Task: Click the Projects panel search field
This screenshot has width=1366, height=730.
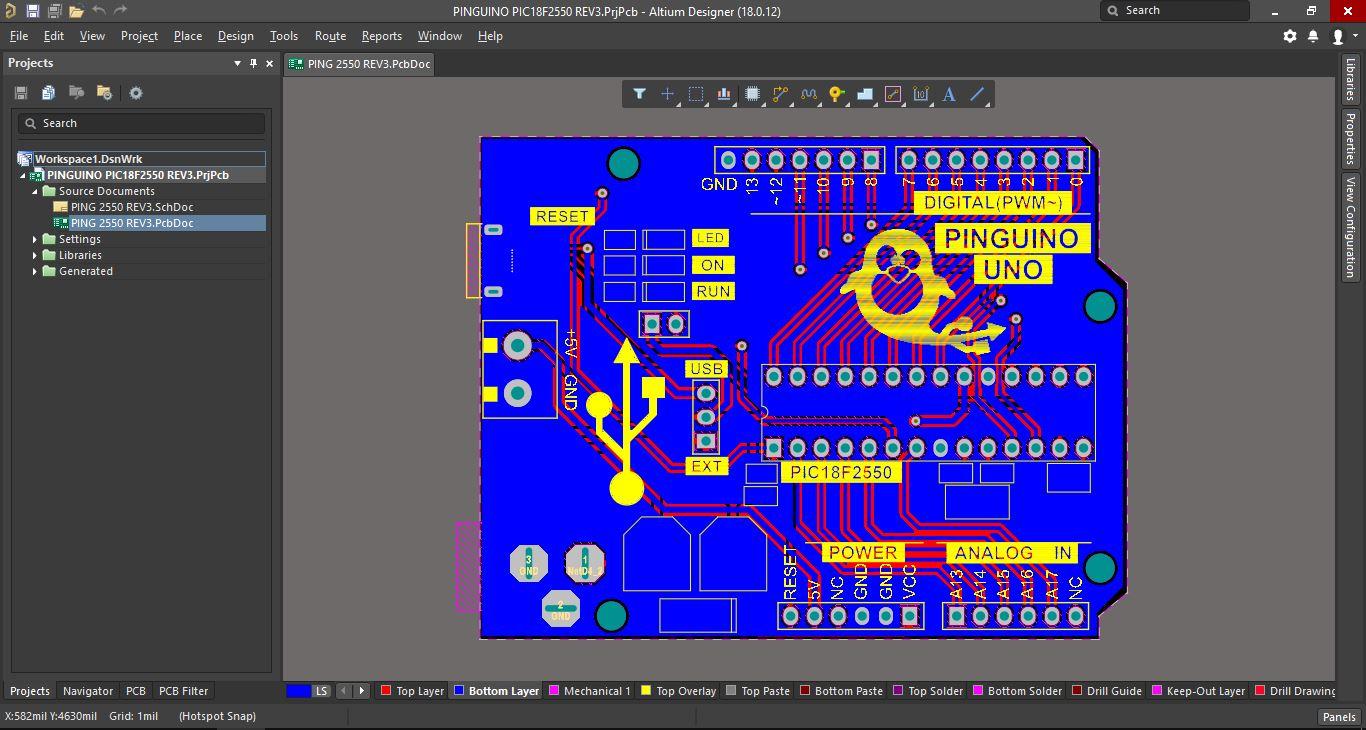Action: point(141,123)
